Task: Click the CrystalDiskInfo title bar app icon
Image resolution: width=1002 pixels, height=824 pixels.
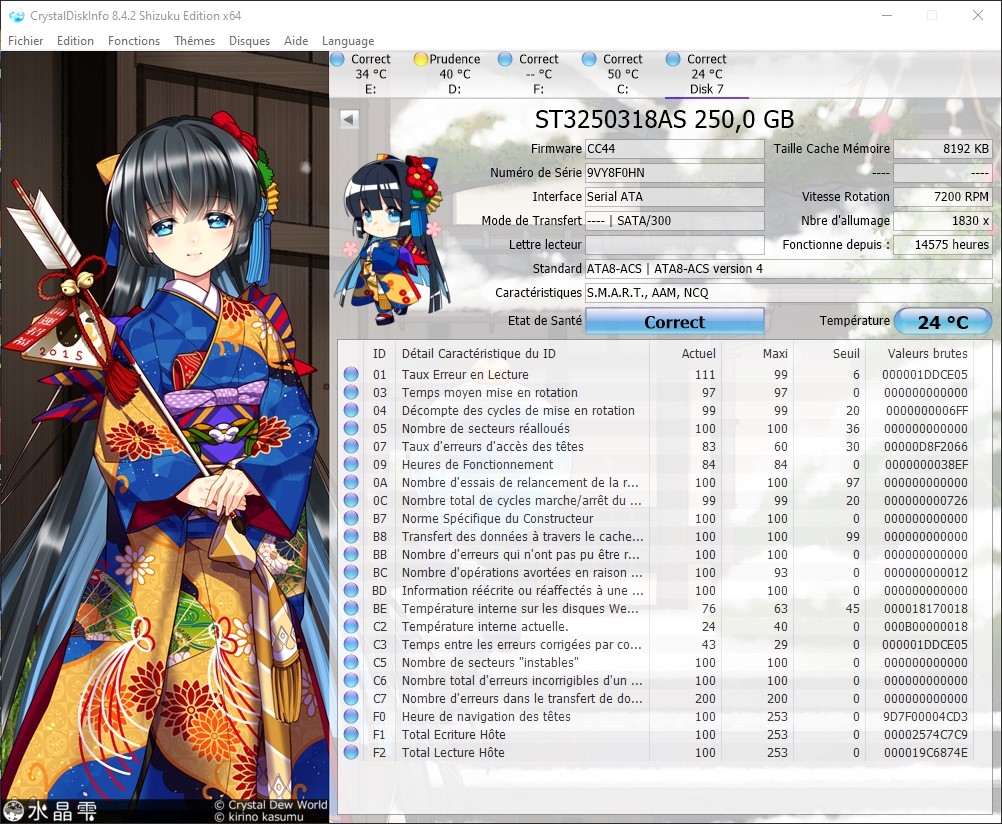Action: (16, 15)
